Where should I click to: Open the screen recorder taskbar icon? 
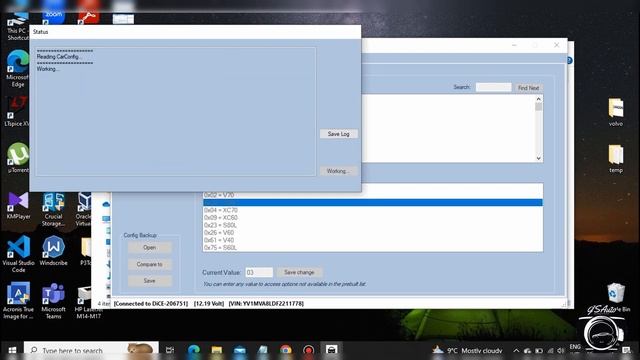[x=309, y=350]
